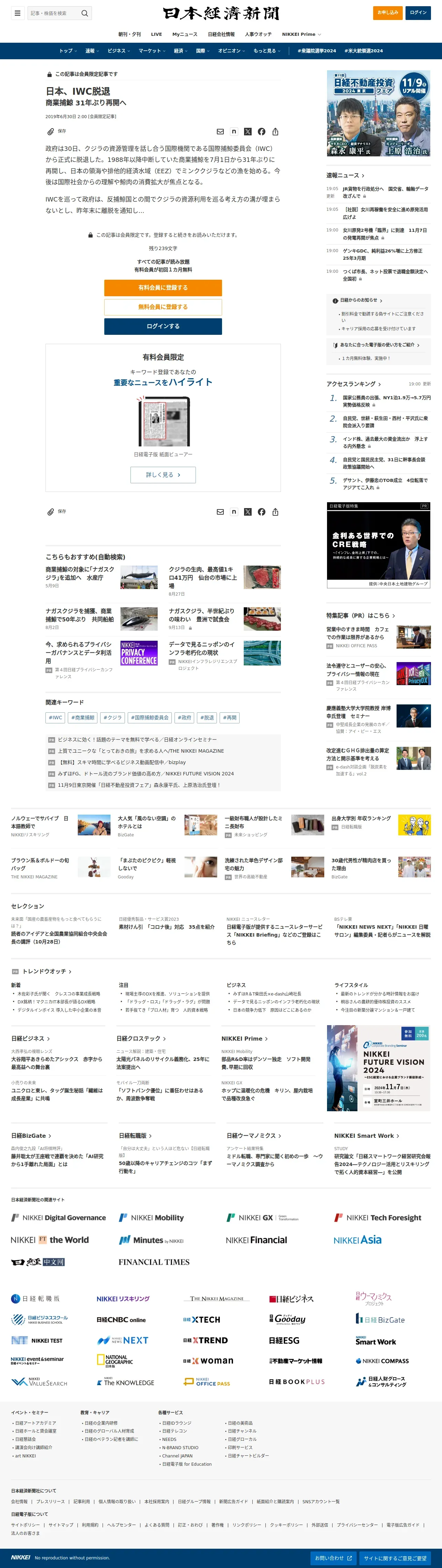Click mail icon above こちらもおすすめ section
Image resolution: width=442 pixels, height=1568 pixels.
coord(220,512)
